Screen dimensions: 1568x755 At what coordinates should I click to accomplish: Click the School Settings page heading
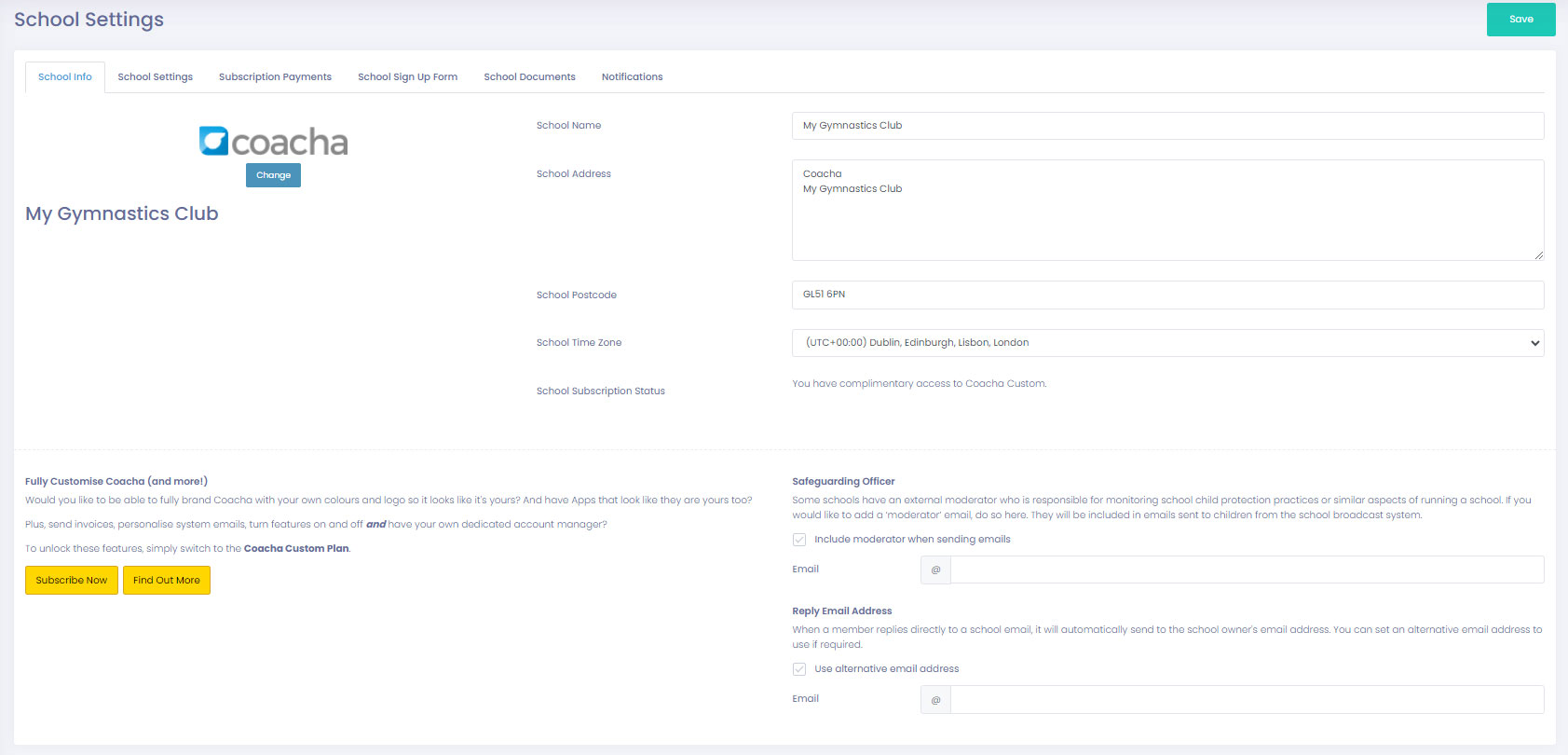89,20
